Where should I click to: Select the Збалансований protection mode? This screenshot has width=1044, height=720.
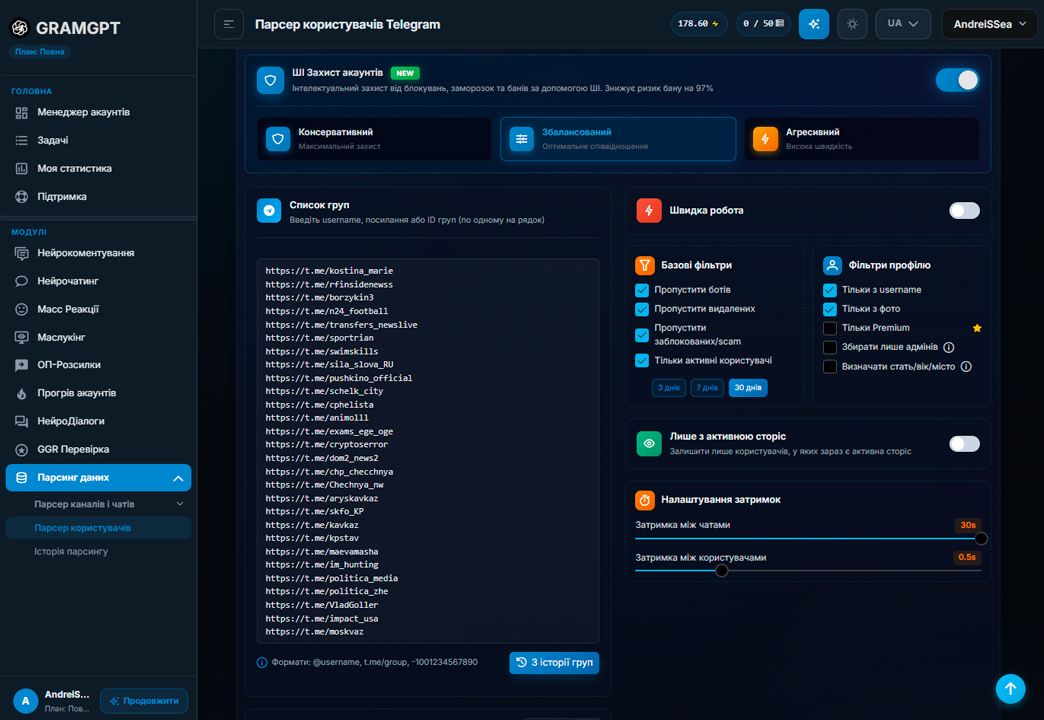[x=618, y=139]
